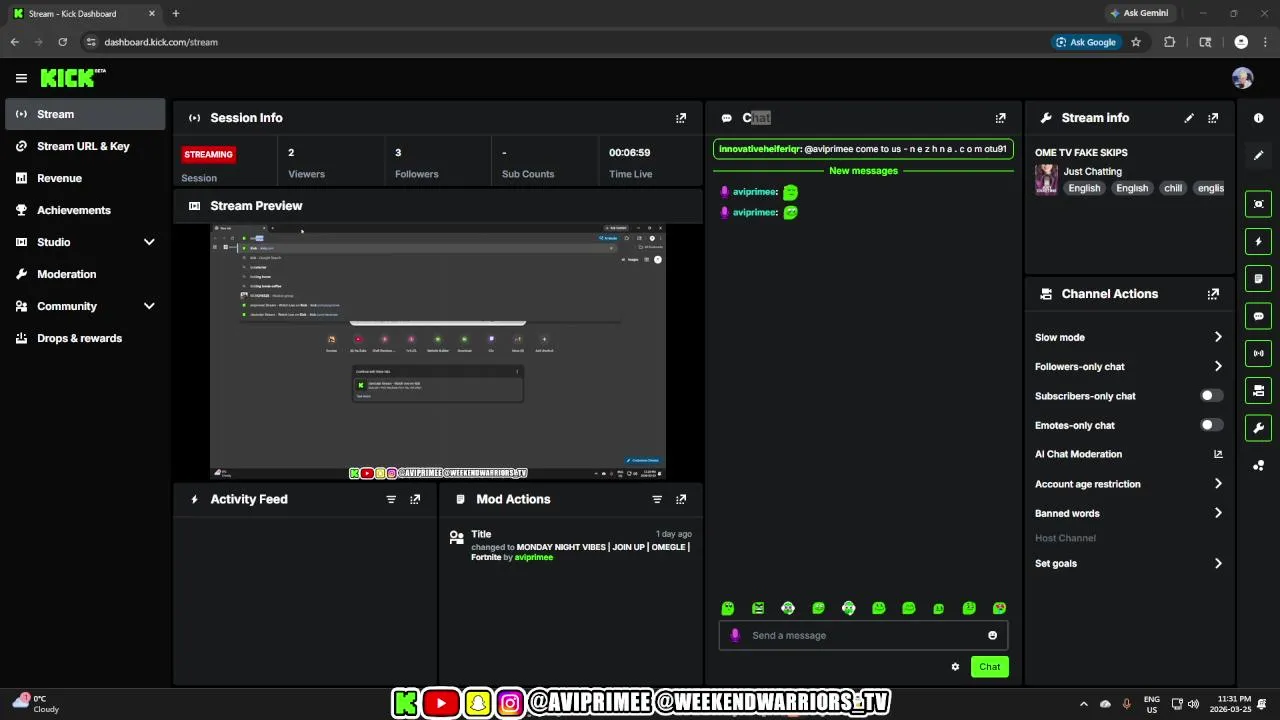Edit Stream info with the pencil icon
The image size is (1280, 720).
[x=1189, y=118]
